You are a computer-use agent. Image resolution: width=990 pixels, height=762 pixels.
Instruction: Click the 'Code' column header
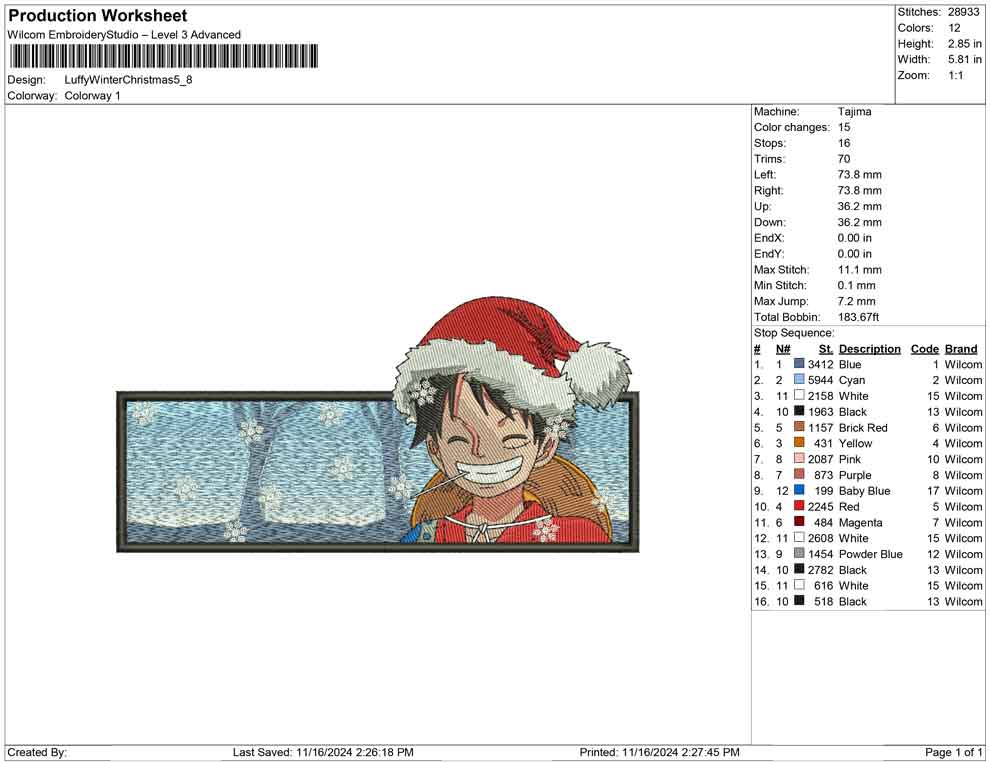[x=924, y=348]
